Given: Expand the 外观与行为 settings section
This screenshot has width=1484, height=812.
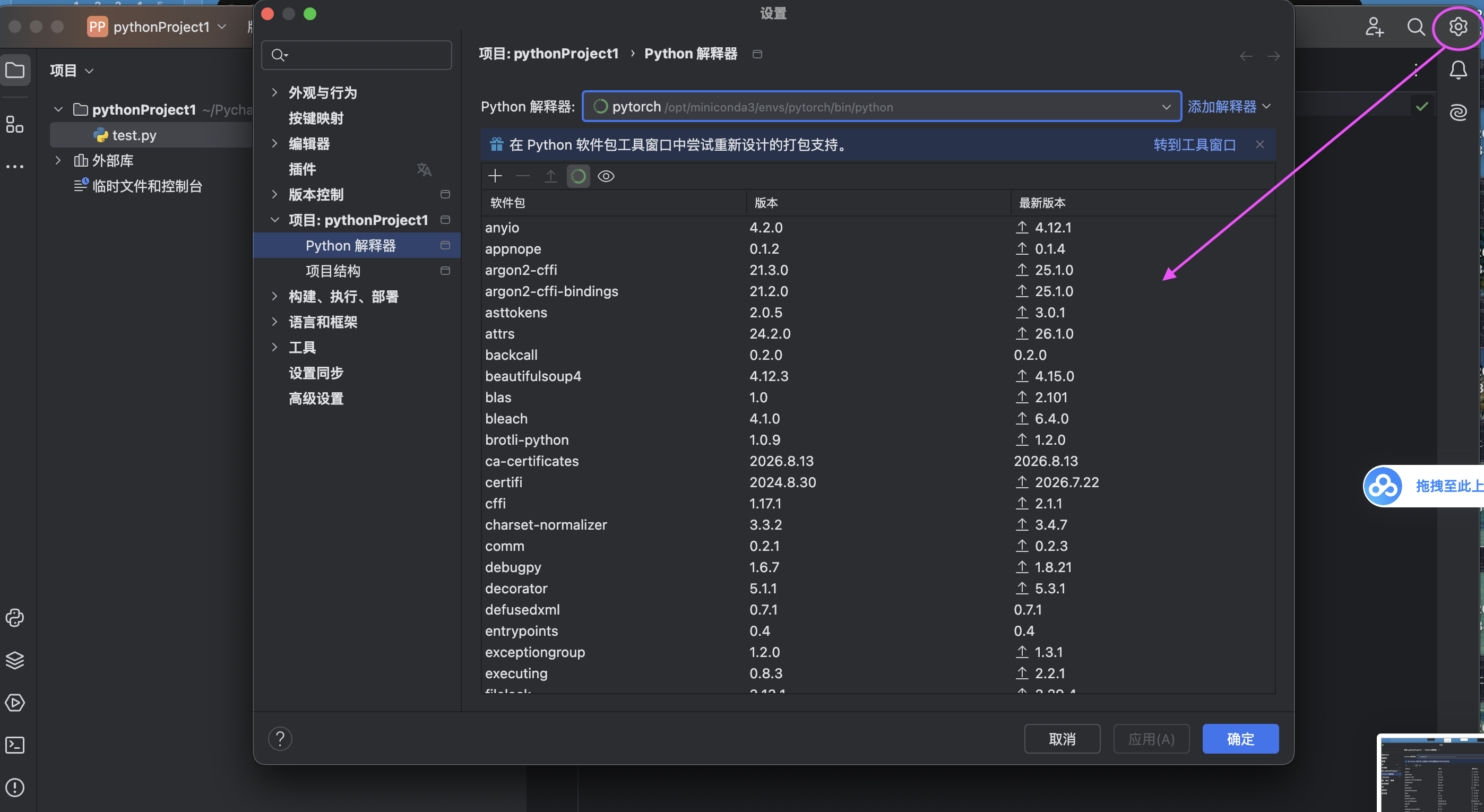Looking at the screenshot, I should coord(274,92).
